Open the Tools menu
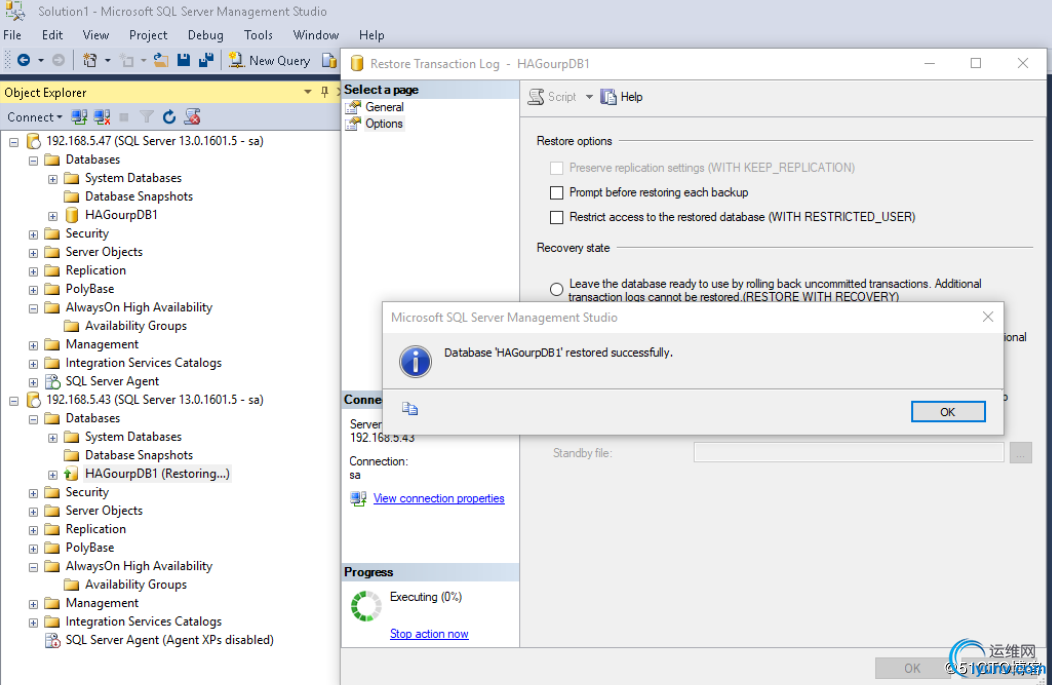This screenshot has height=685, width=1052. tap(258, 35)
